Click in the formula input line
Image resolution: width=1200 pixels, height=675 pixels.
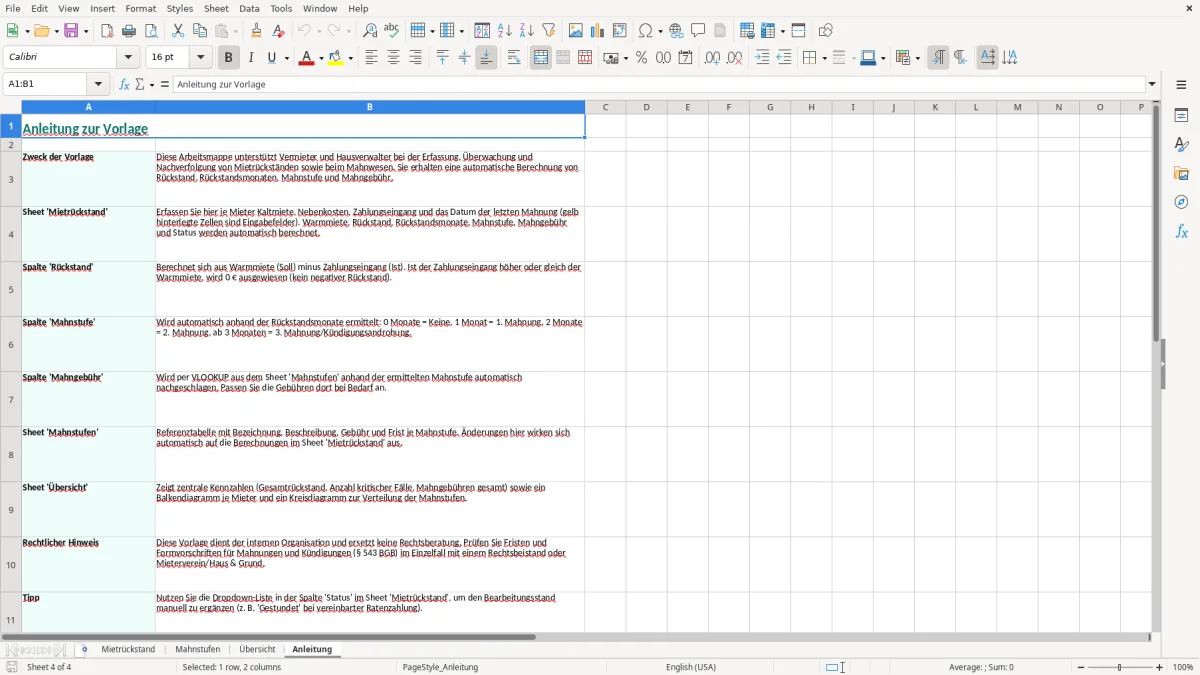pos(659,85)
